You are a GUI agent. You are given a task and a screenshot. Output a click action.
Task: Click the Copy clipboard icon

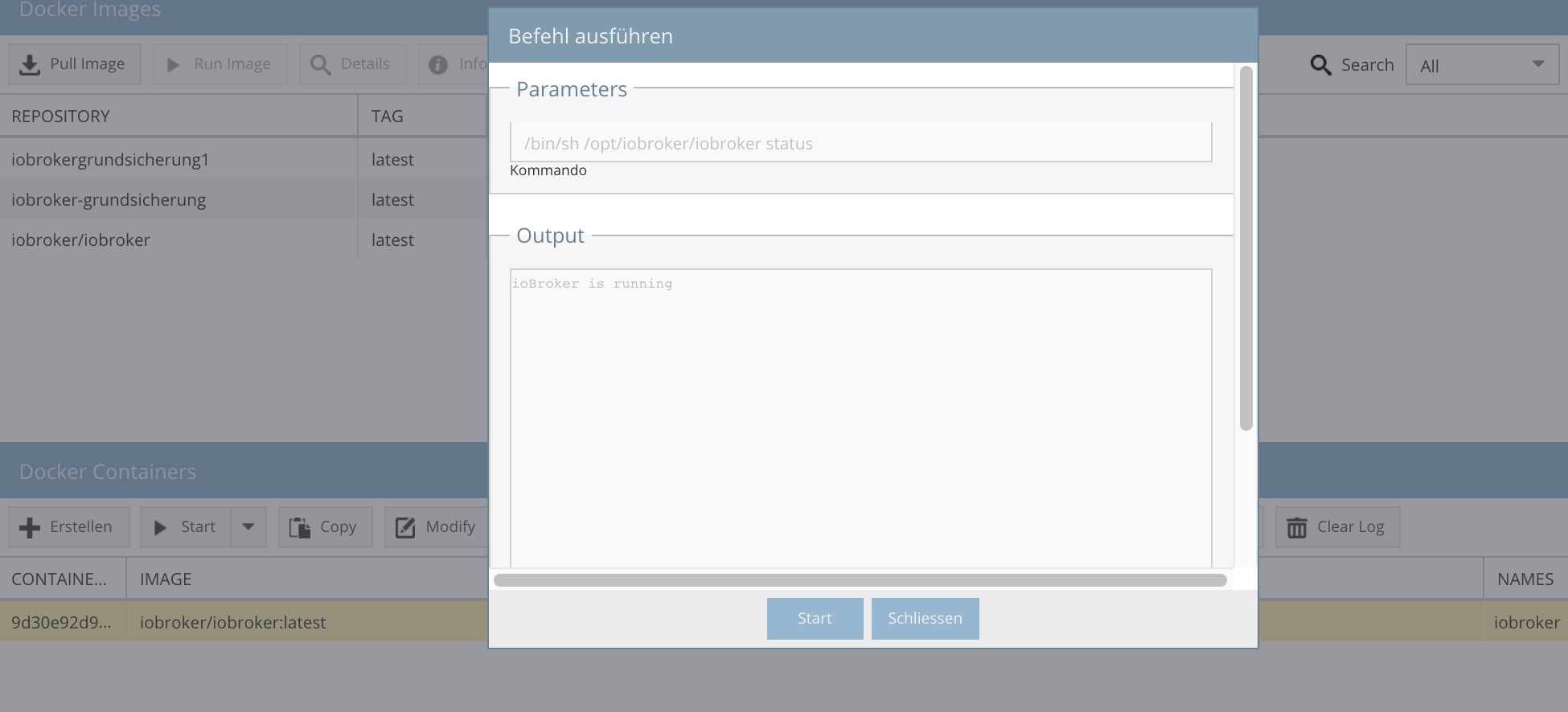[300, 528]
